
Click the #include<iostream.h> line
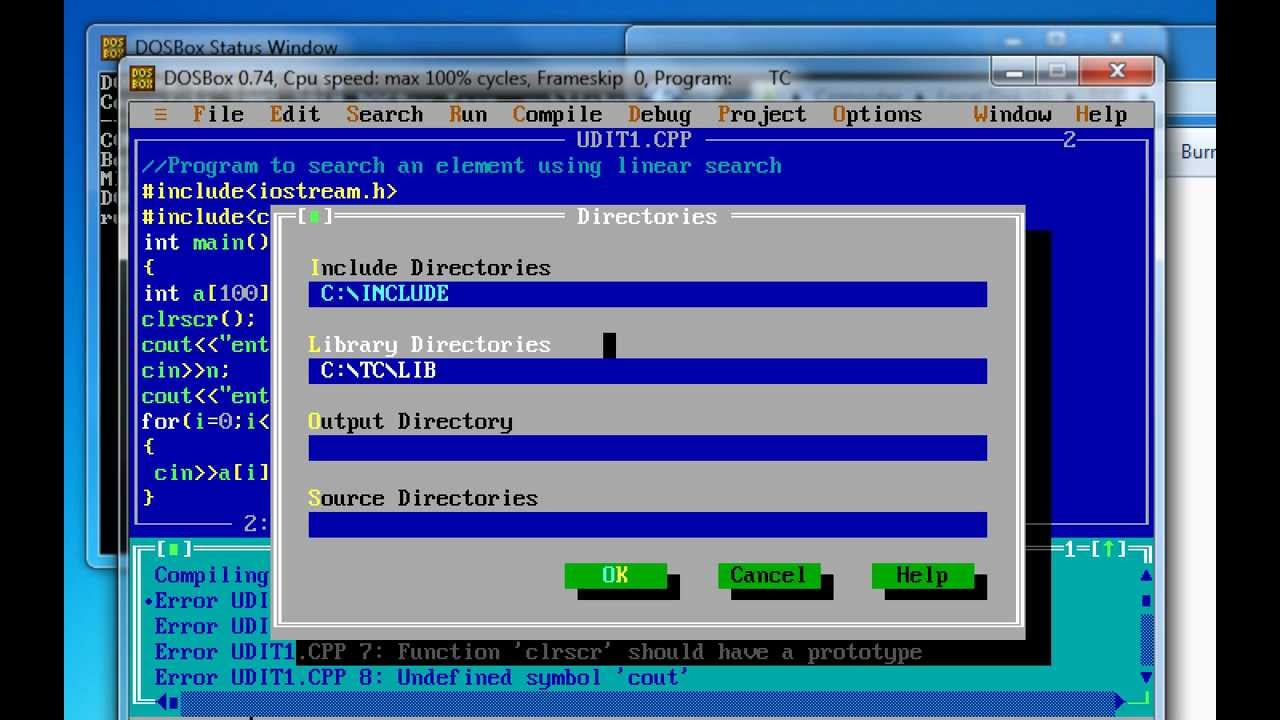269,191
